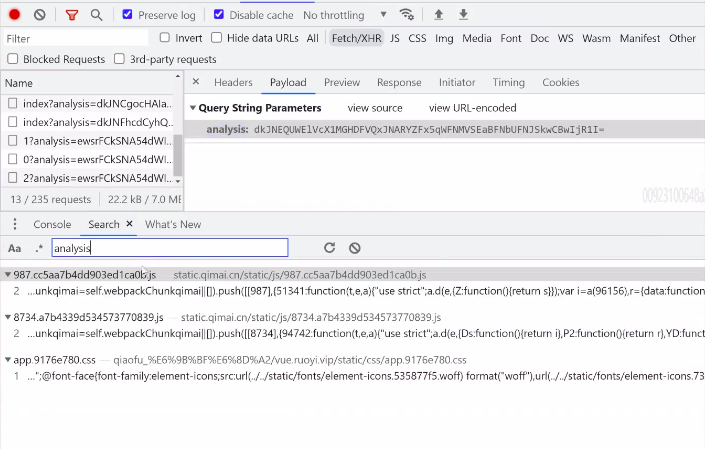This screenshot has height=449, width=705.
Task: Check Blocked Requests checkbox
Action: click(13, 58)
